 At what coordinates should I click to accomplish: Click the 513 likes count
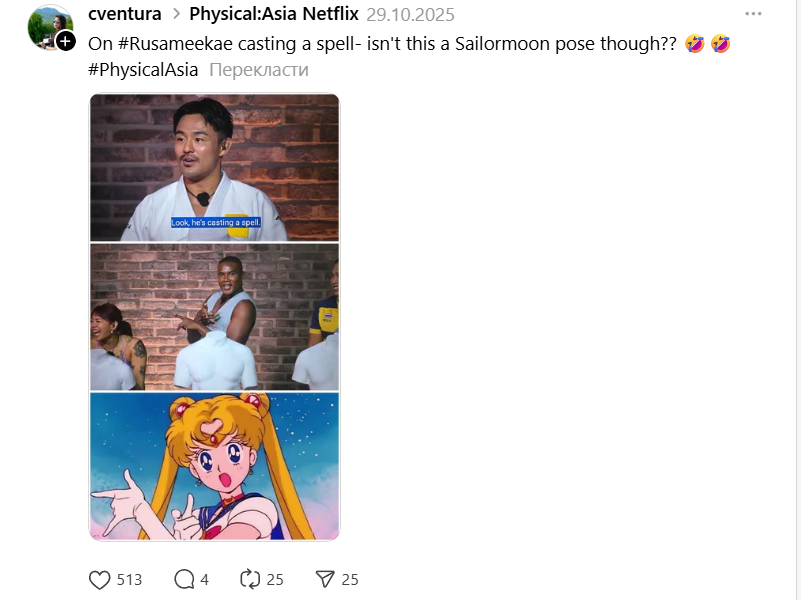click(129, 580)
